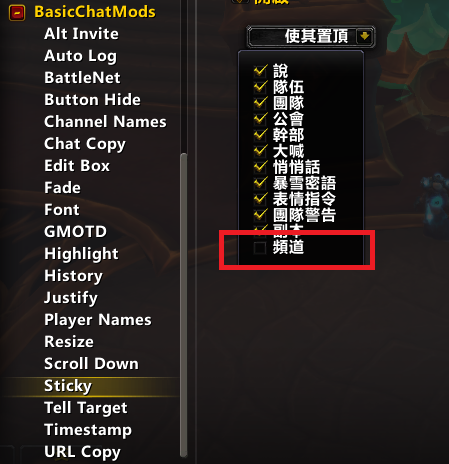Disable the 暴雪密語 option
The image size is (449, 464).
[260, 183]
